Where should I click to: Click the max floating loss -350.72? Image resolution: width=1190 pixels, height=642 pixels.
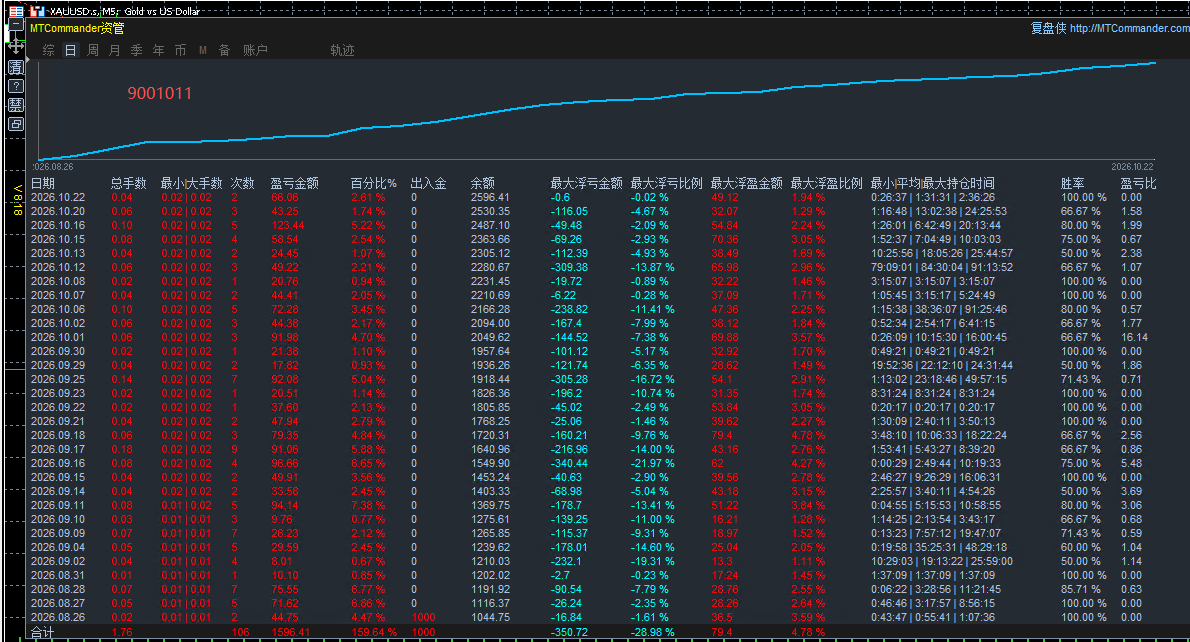click(x=569, y=632)
